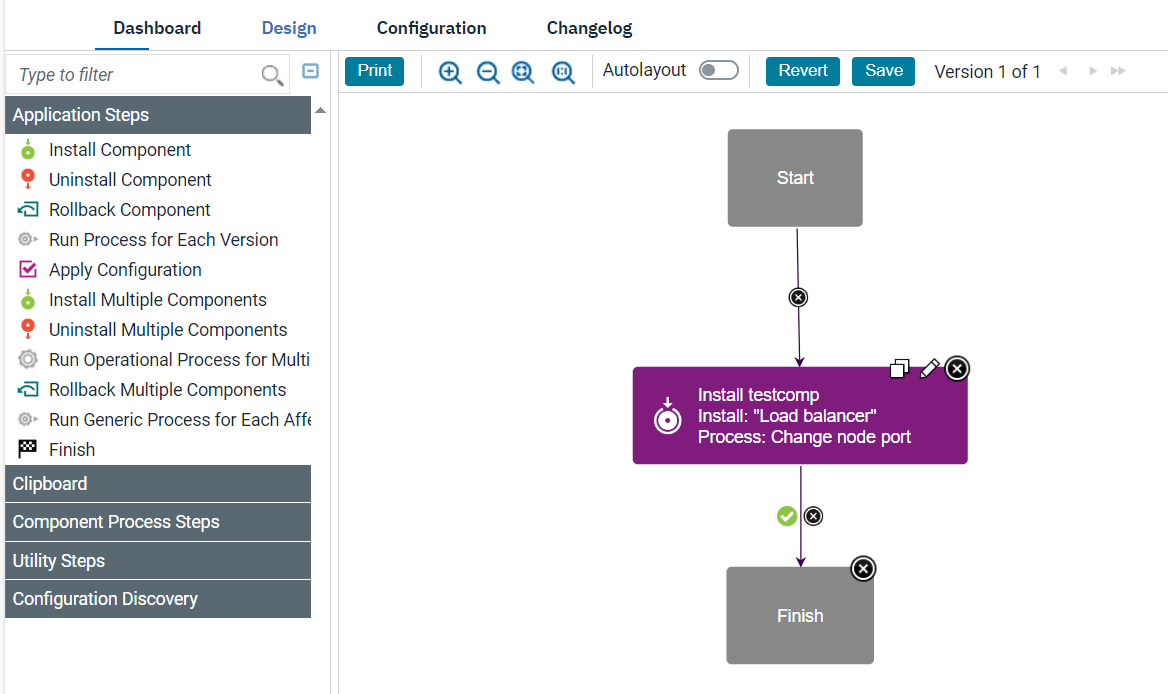Remove the success condition checkmark before Finish

click(x=787, y=516)
